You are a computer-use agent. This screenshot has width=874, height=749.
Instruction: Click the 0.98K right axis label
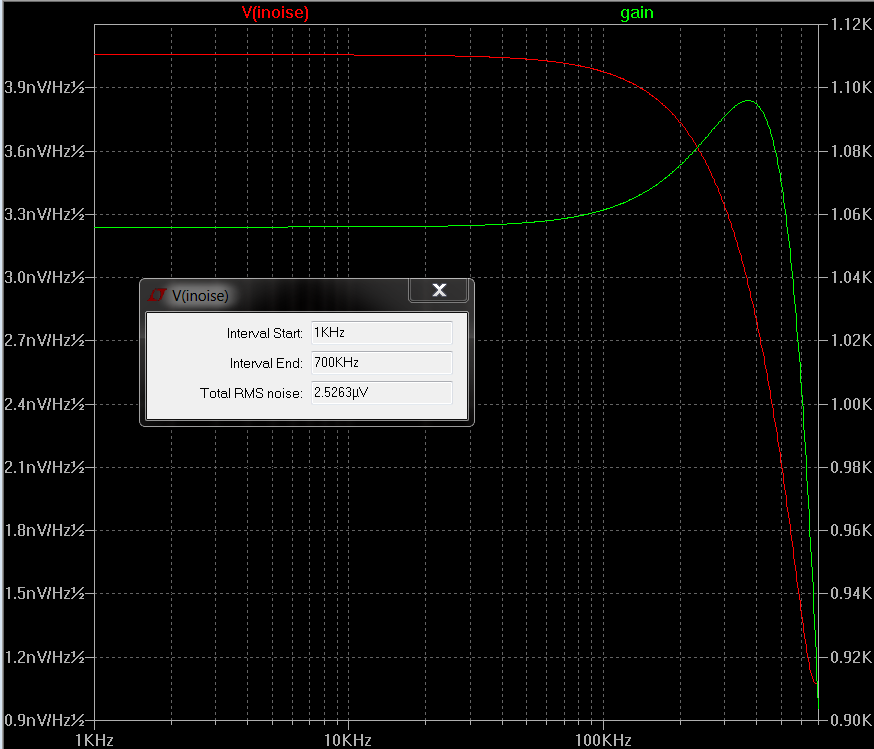tap(851, 467)
